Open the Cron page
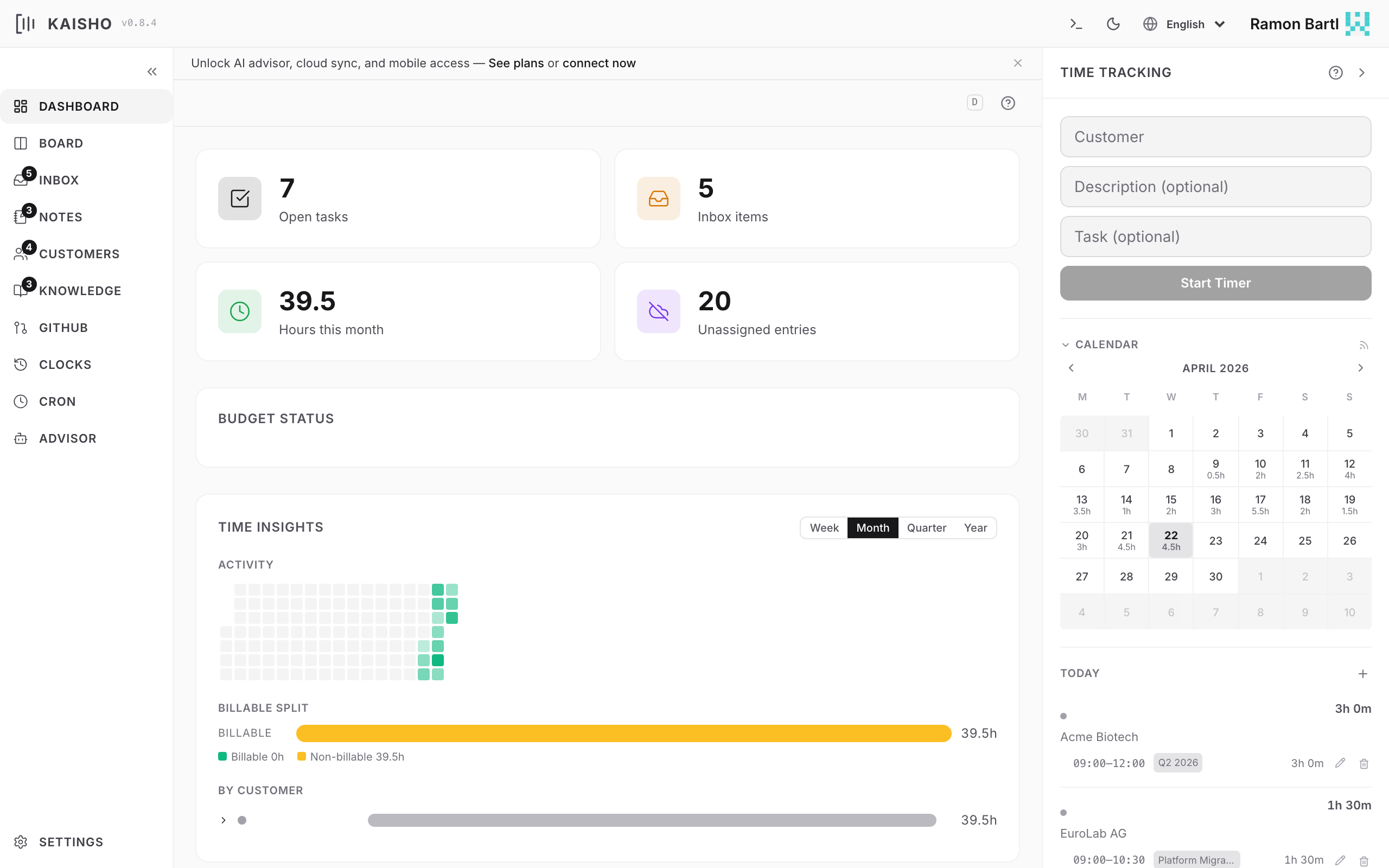The width and height of the screenshot is (1389, 868). (57, 401)
